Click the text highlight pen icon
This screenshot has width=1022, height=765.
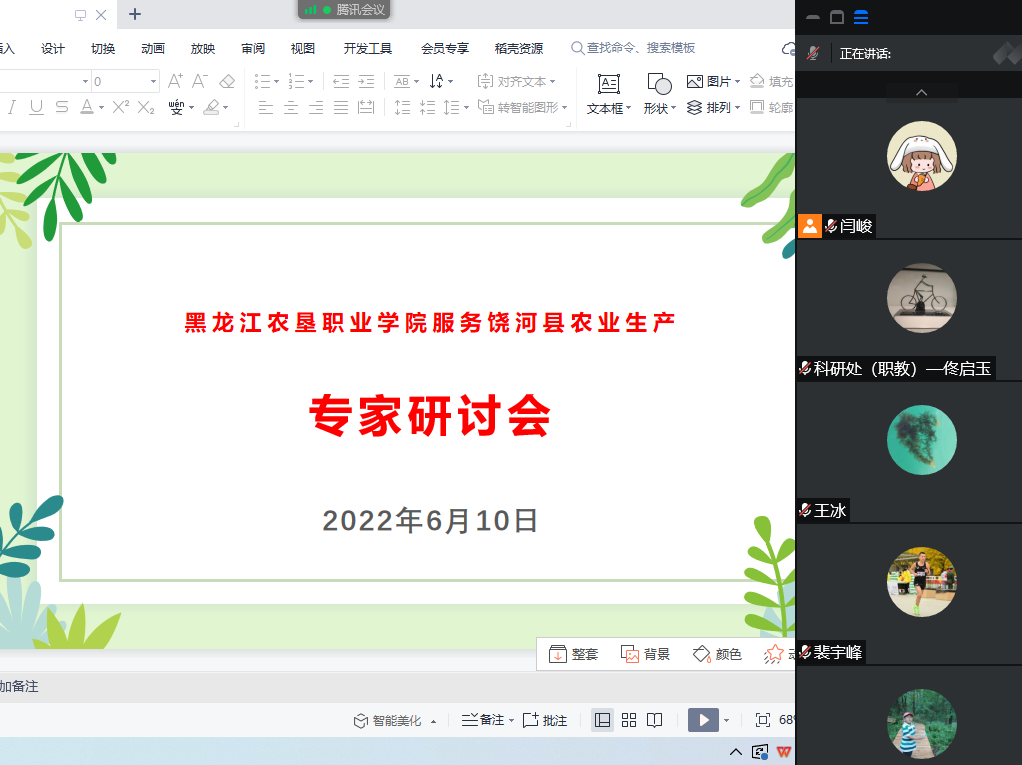point(211,107)
